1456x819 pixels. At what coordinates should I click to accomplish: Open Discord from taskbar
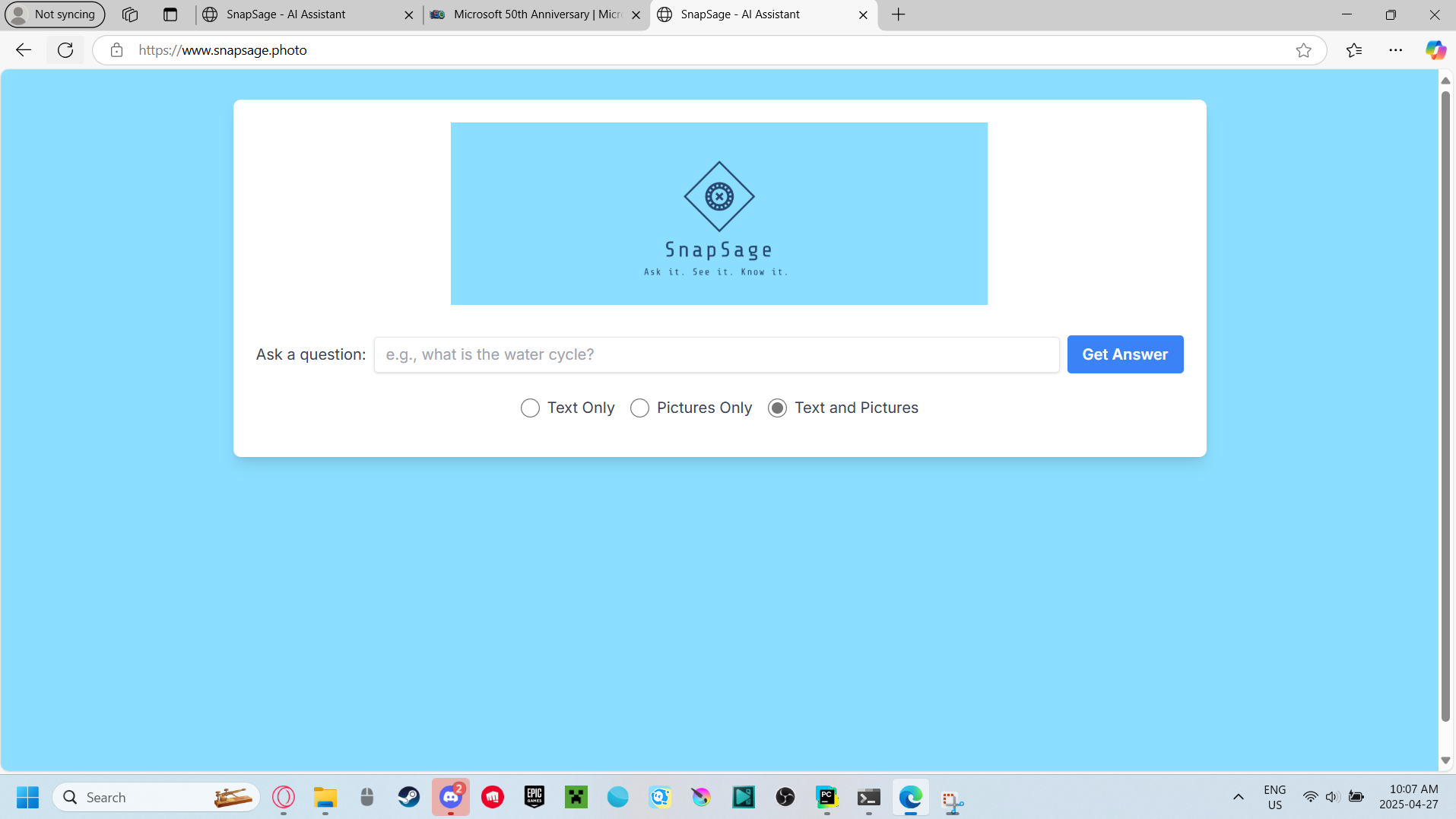pyautogui.click(x=451, y=797)
